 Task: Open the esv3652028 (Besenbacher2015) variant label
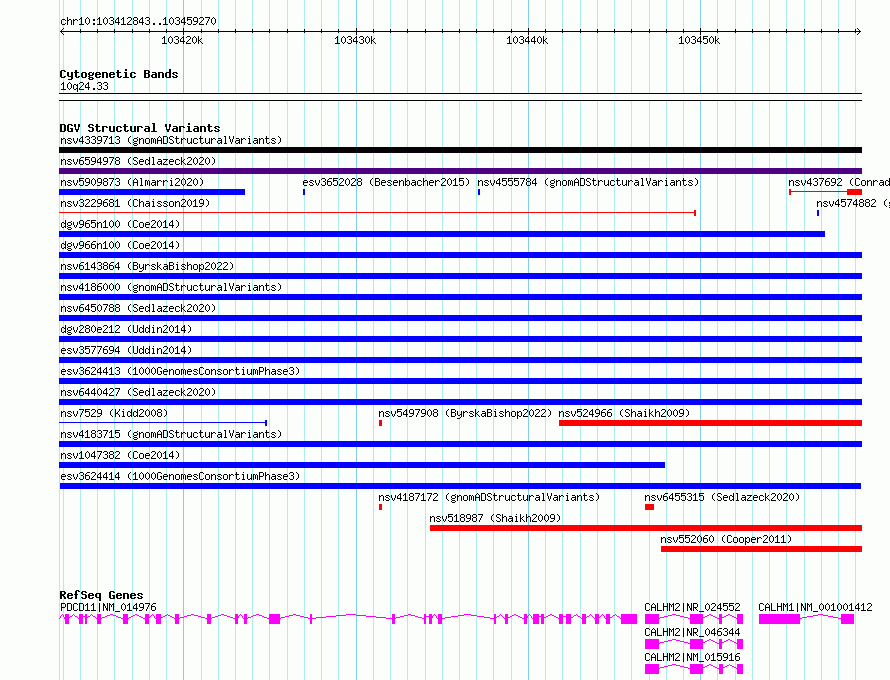click(386, 182)
